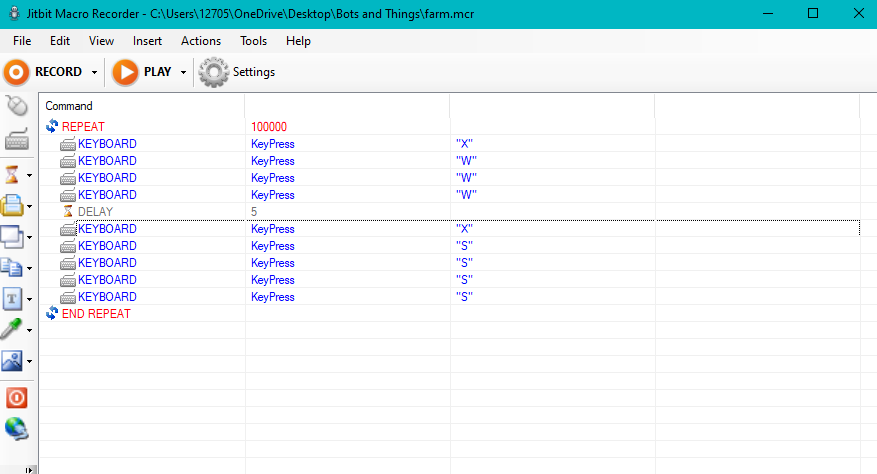Image resolution: width=877 pixels, height=474 pixels.
Task: Insert a mouse command from sidebar
Action: click(16, 106)
